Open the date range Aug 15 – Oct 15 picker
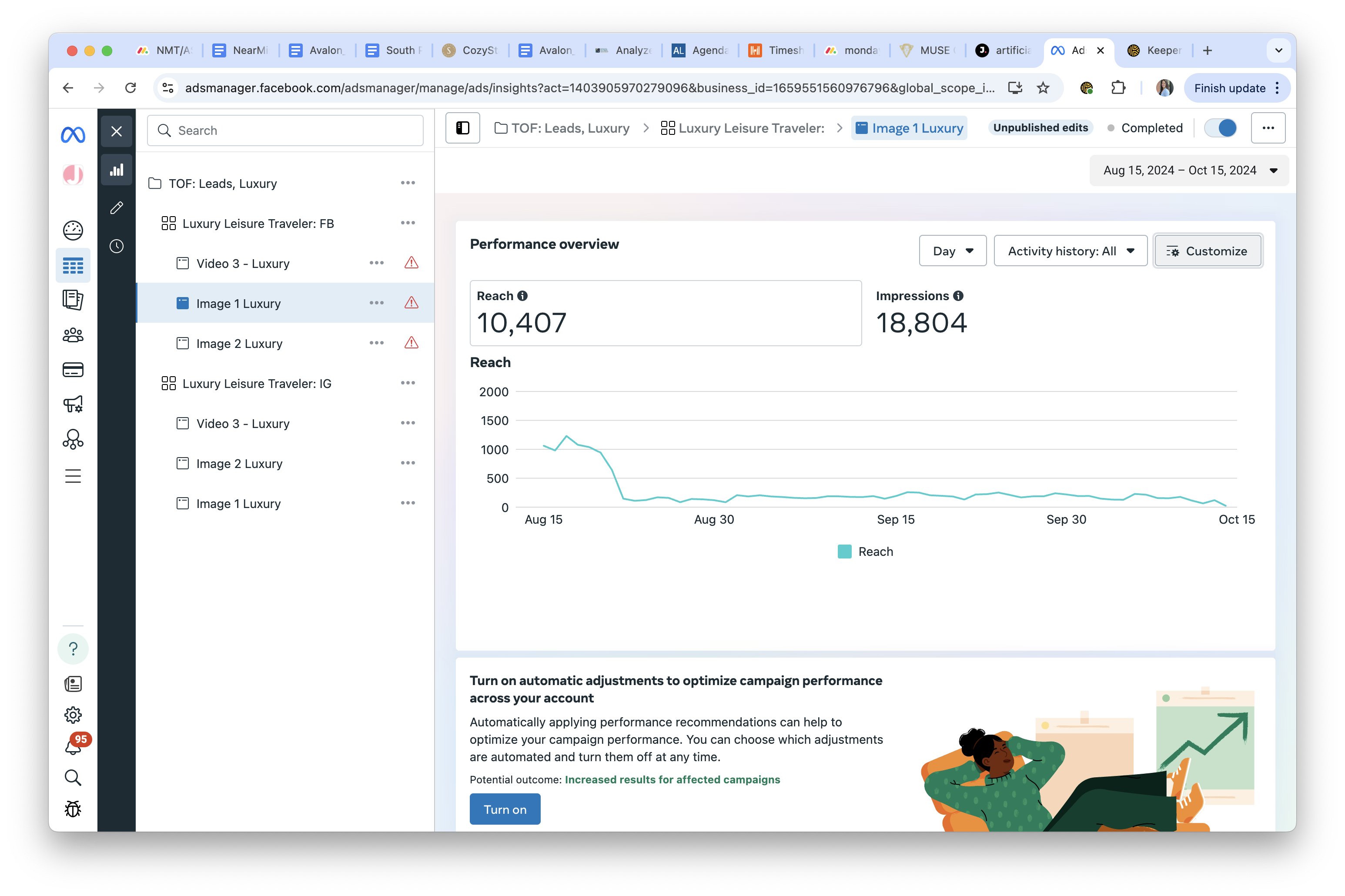 point(1188,171)
